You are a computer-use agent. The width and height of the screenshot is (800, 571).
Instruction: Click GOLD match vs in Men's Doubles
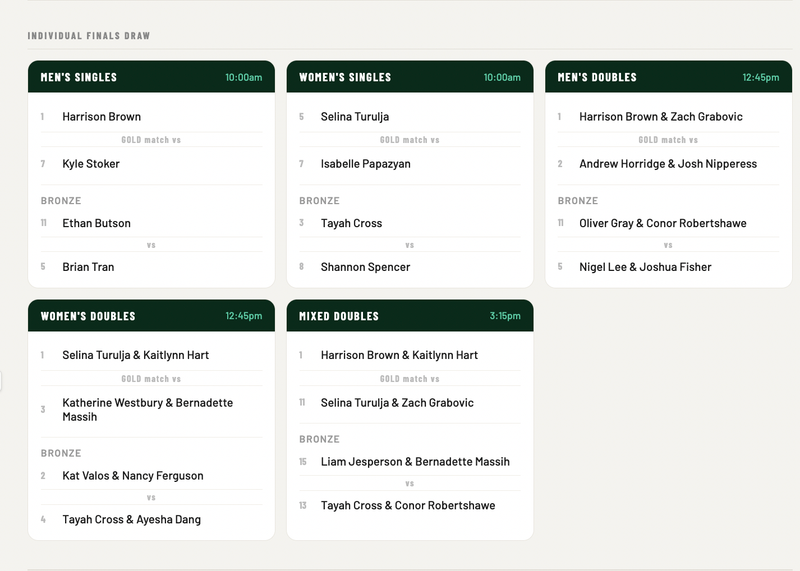point(668,140)
